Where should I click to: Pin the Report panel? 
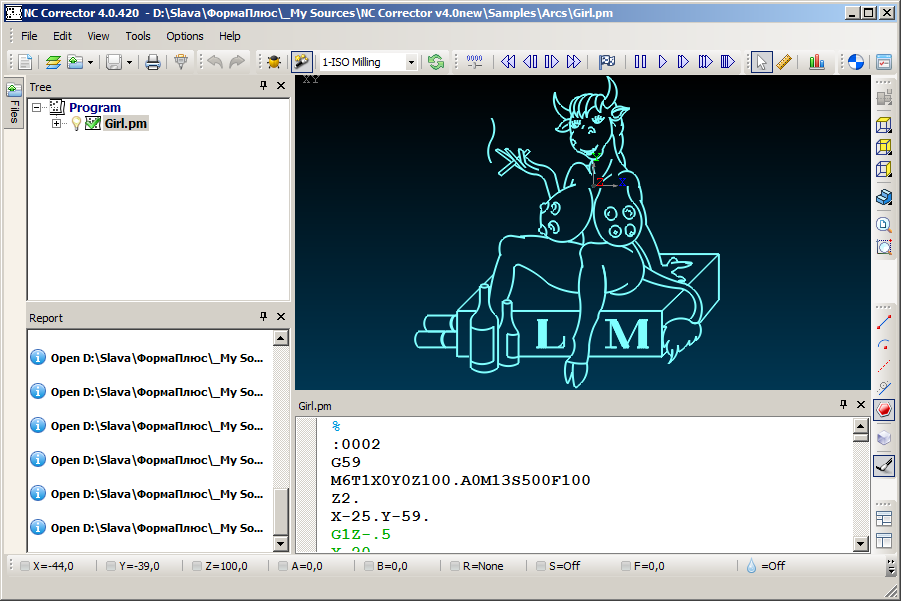[263, 317]
